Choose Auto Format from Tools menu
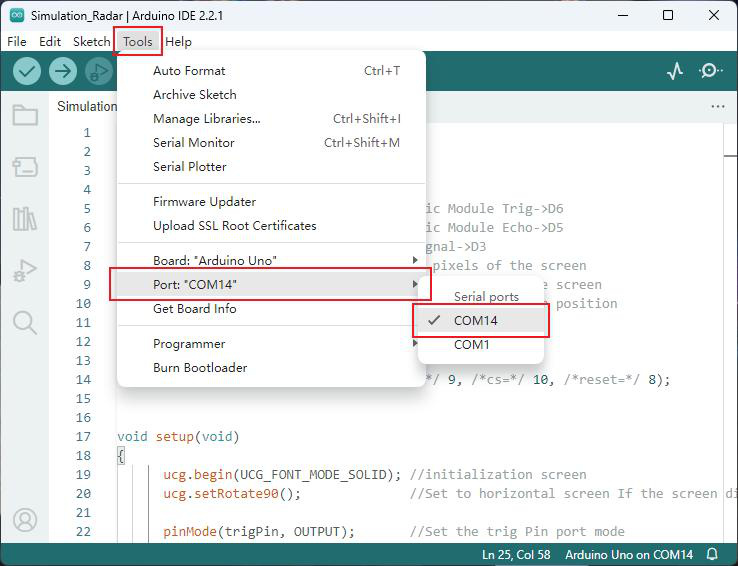738x566 pixels. coord(271,71)
